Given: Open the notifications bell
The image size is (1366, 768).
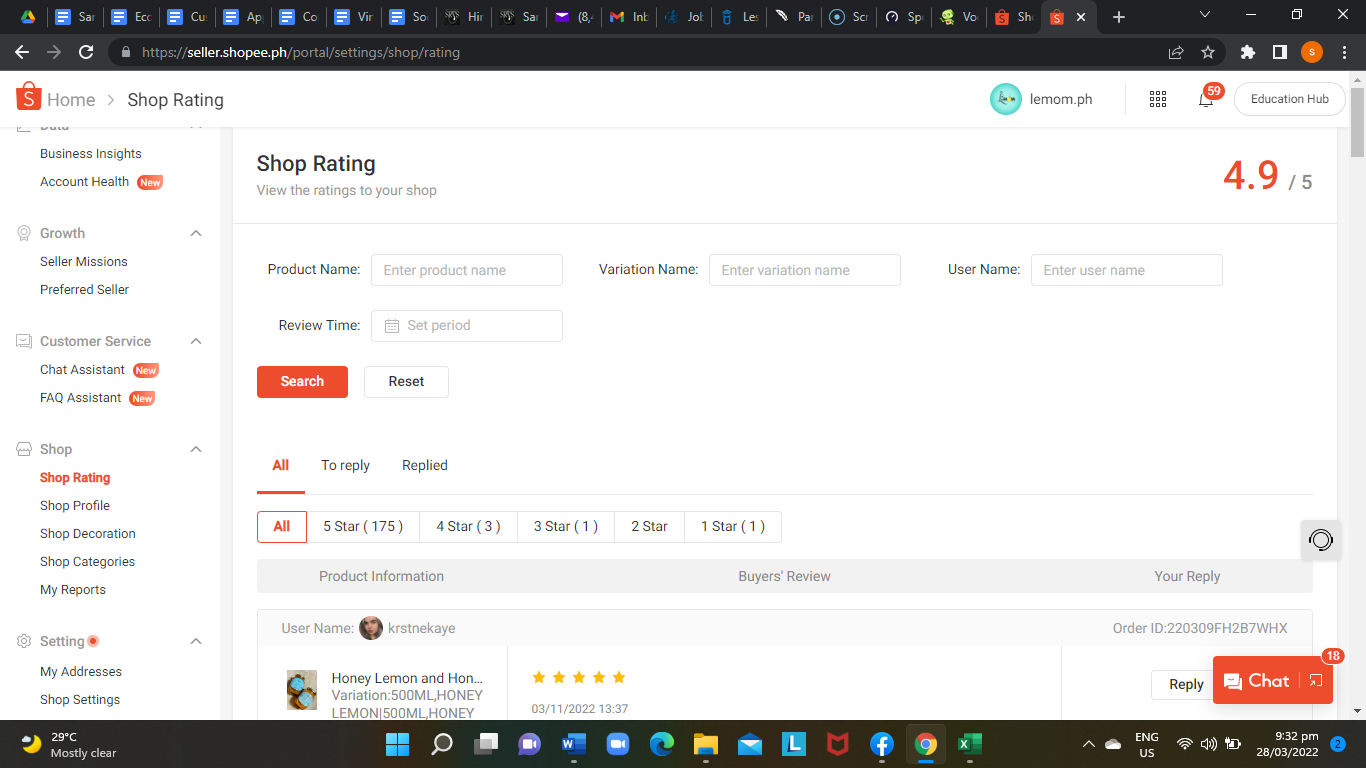Looking at the screenshot, I should (x=1206, y=99).
